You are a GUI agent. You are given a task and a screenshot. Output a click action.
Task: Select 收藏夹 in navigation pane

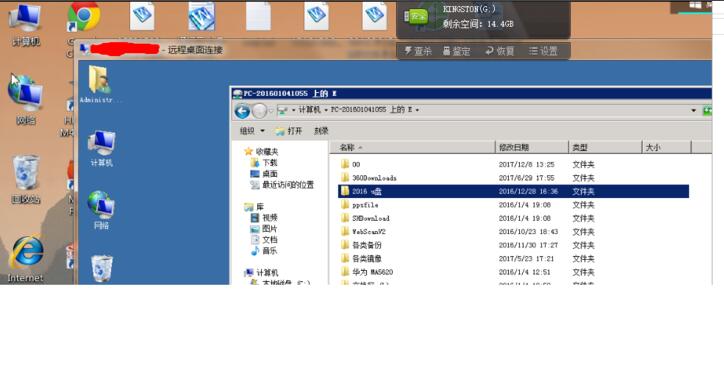click(262, 151)
